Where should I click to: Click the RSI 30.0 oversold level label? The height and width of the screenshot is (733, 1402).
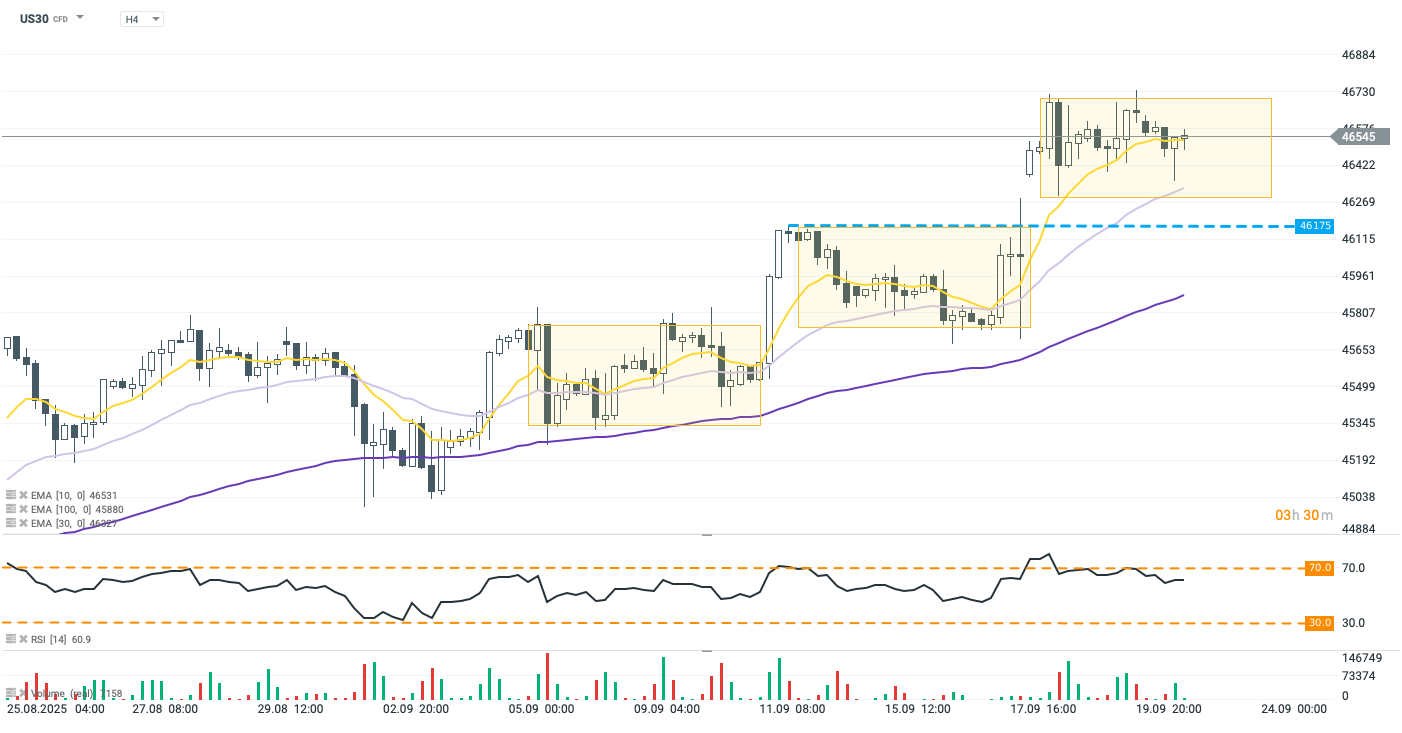[x=1320, y=623]
